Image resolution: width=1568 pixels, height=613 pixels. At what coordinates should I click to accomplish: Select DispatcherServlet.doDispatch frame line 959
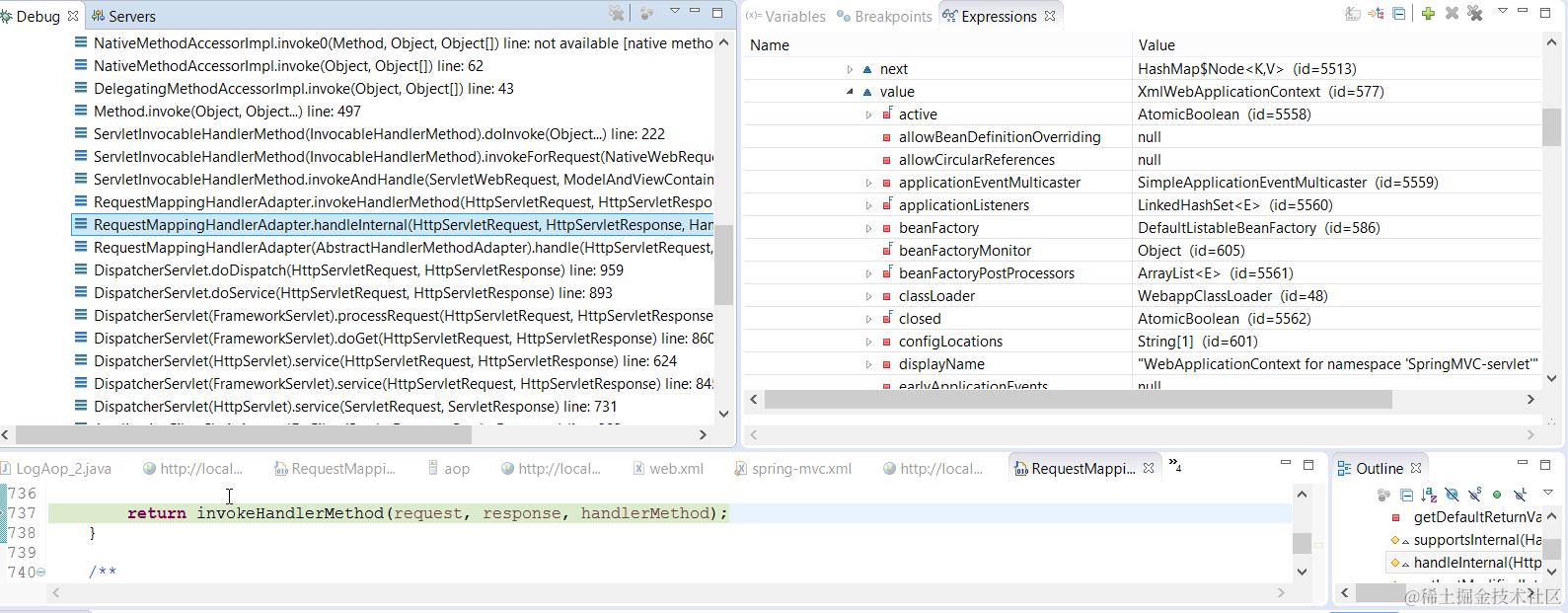pos(358,270)
